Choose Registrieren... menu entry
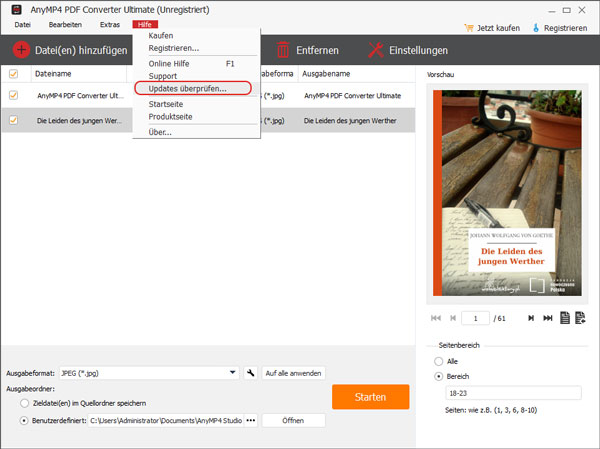This screenshot has width=600, height=449. click(x=174, y=48)
